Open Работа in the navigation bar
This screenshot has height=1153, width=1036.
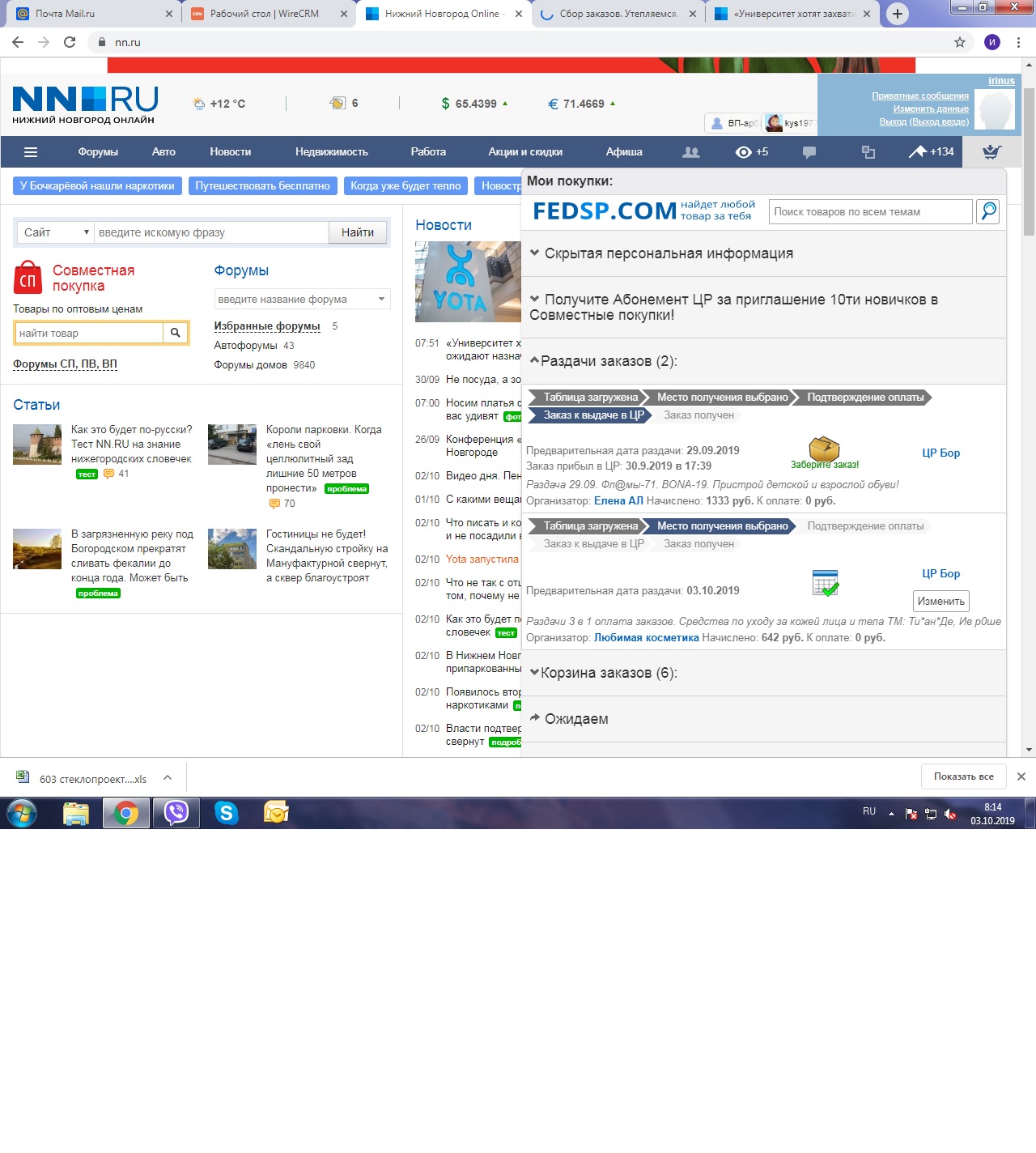coord(428,152)
